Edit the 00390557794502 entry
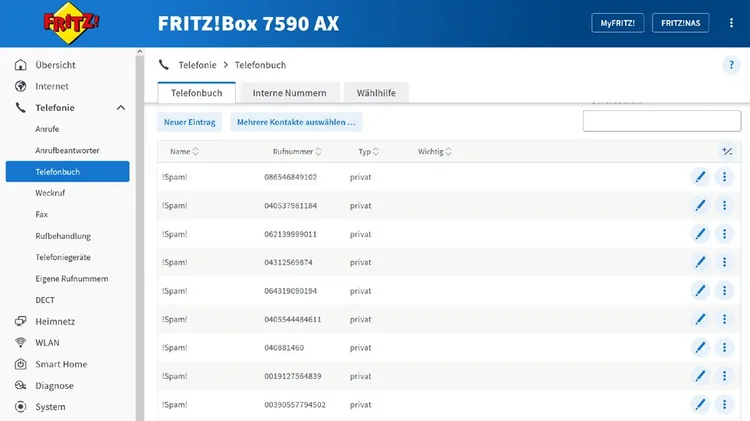 point(700,405)
